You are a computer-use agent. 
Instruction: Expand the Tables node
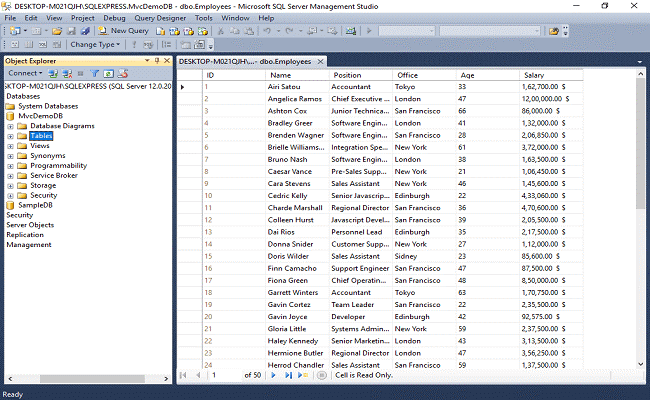tap(10, 136)
